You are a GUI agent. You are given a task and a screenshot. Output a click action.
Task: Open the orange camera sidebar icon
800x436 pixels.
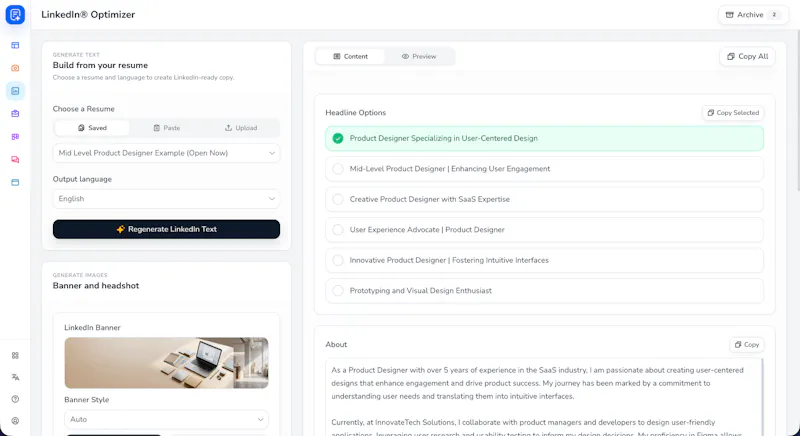click(15, 68)
